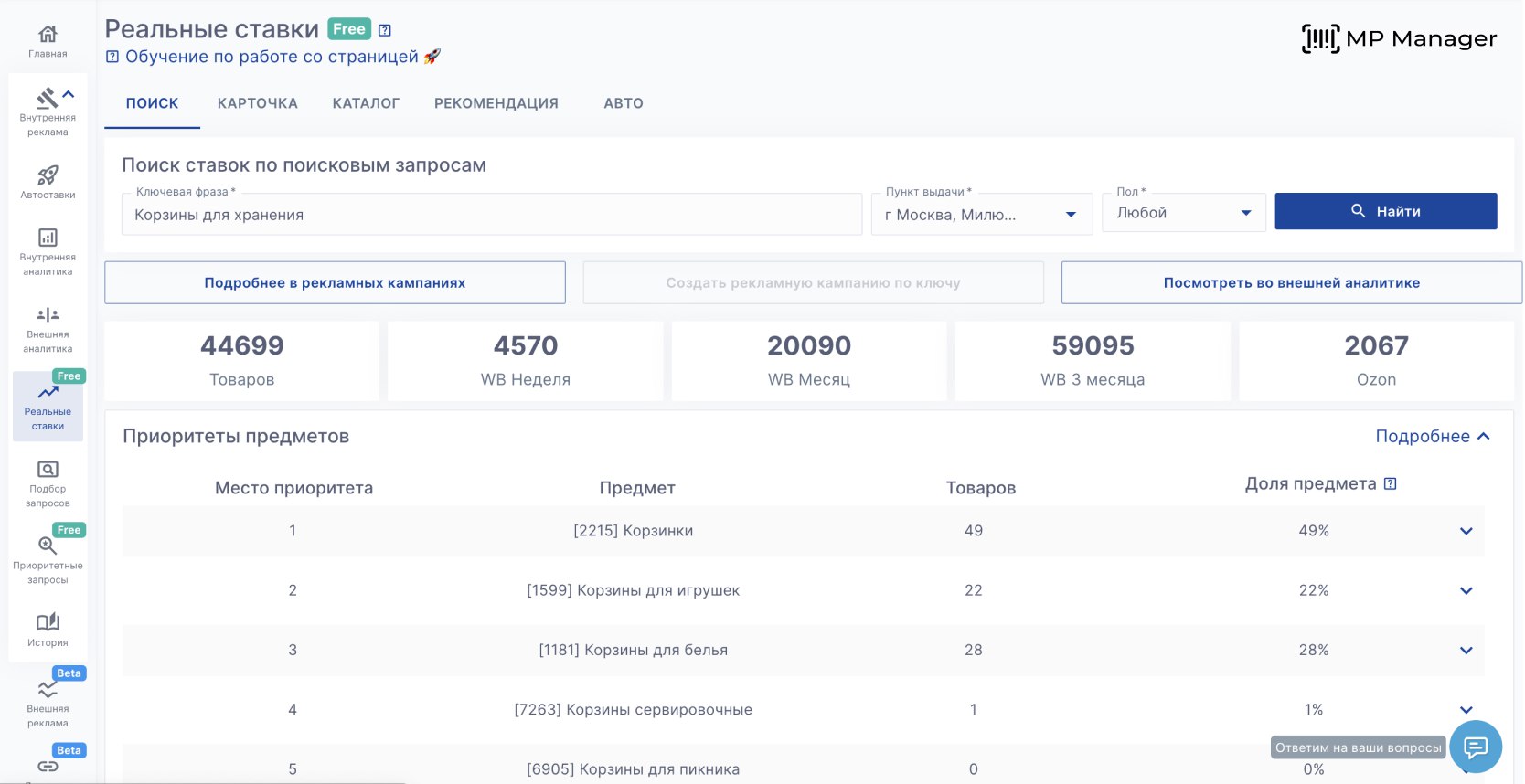Open the Пункт выдачи dropdown
Screen dimensions: 1525x784
pos(1071,215)
